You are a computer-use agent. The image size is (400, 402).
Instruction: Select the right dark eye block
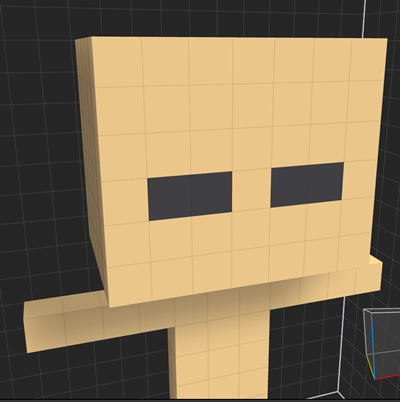coord(307,185)
